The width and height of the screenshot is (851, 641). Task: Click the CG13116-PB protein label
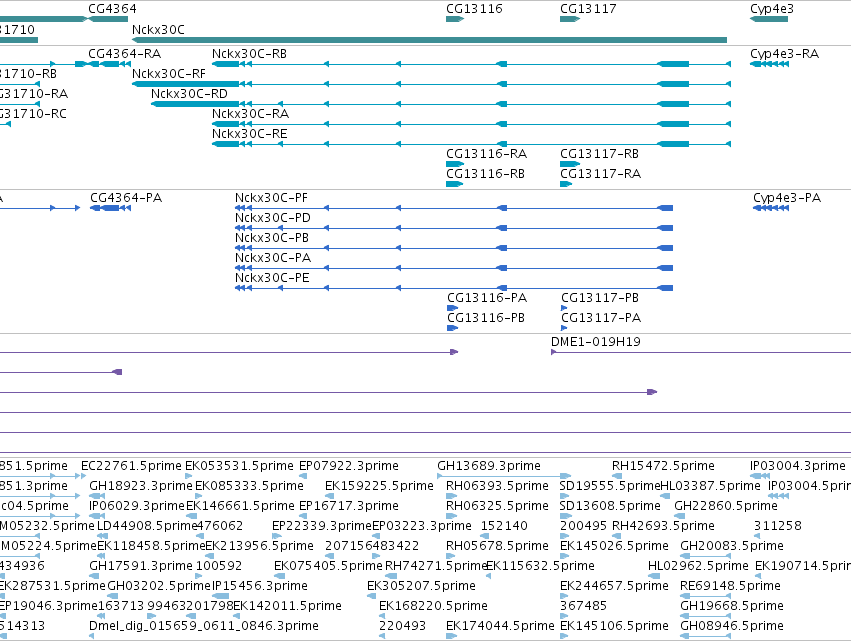pyautogui.click(x=486, y=318)
